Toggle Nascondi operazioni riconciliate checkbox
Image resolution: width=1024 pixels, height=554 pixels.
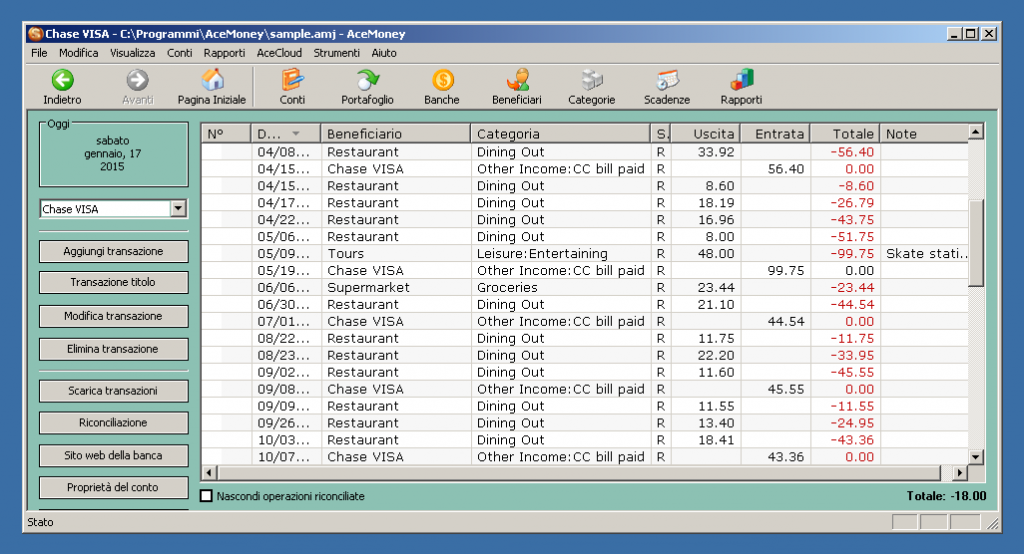click(207, 496)
